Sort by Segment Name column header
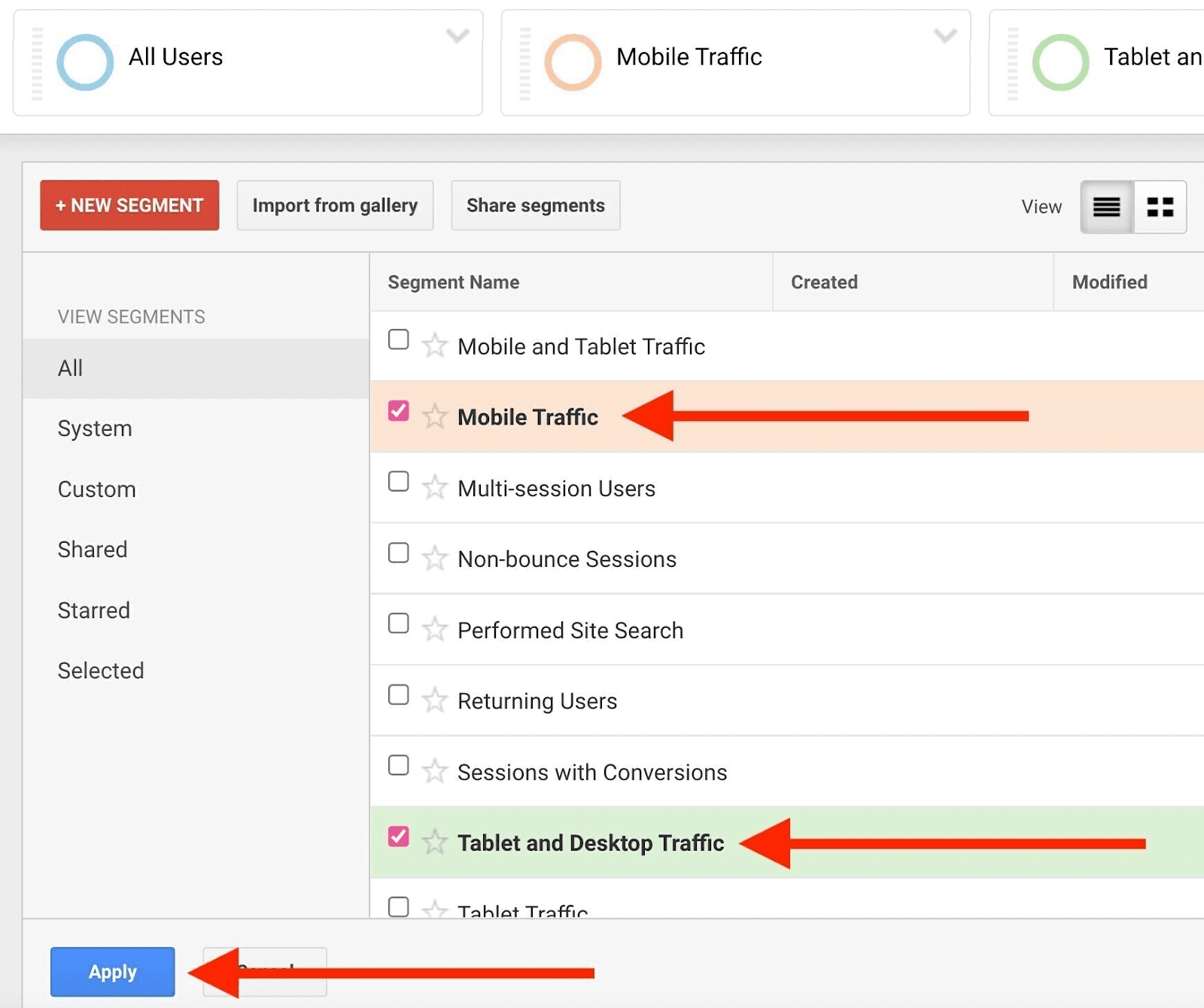This screenshot has height=1008, width=1204. (453, 282)
